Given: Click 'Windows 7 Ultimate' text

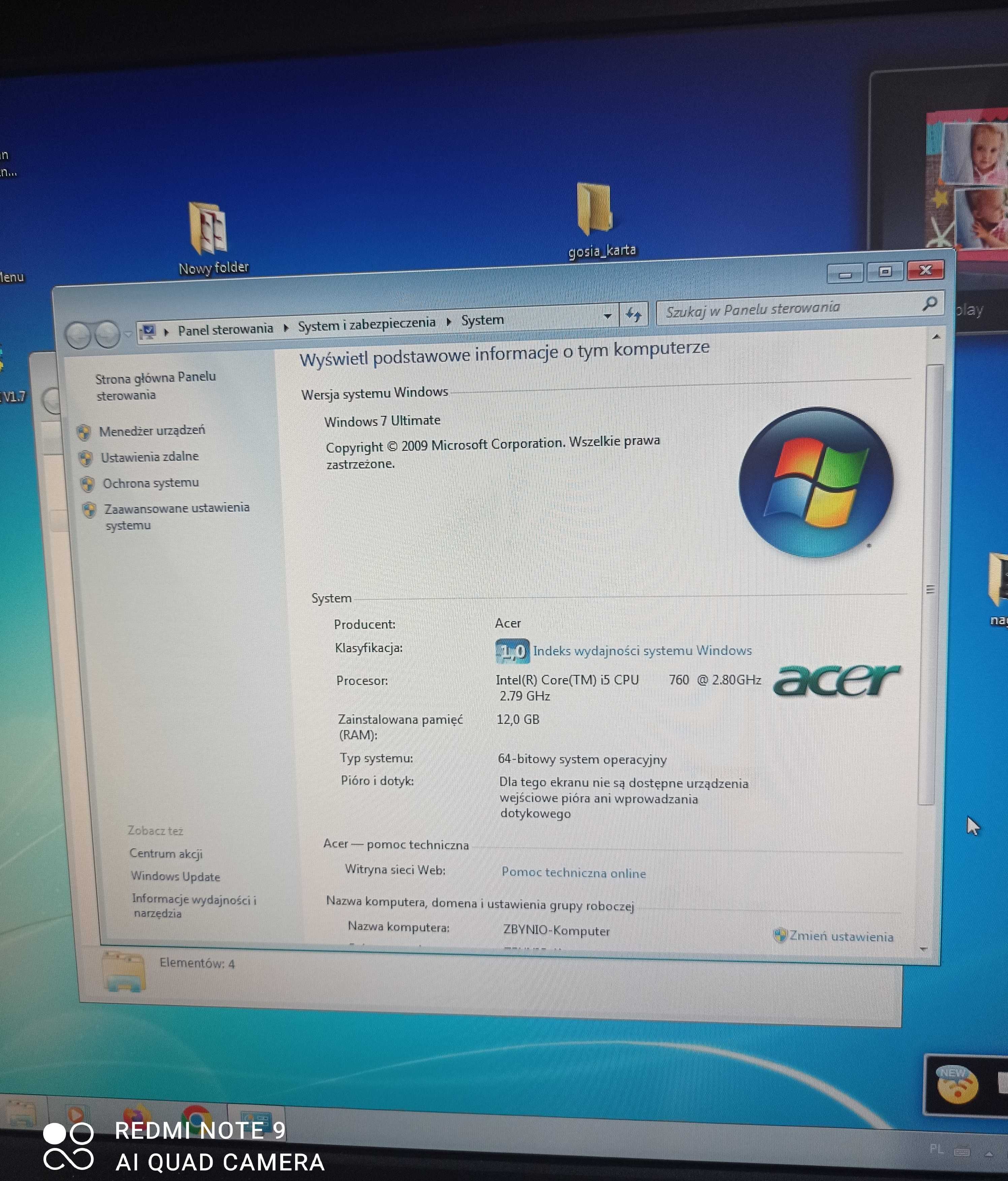Looking at the screenshot, I should (382, 421).
